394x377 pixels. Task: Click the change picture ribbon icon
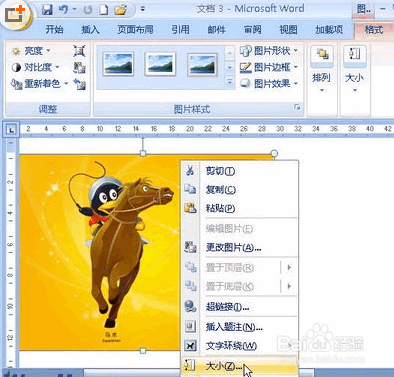79,68
